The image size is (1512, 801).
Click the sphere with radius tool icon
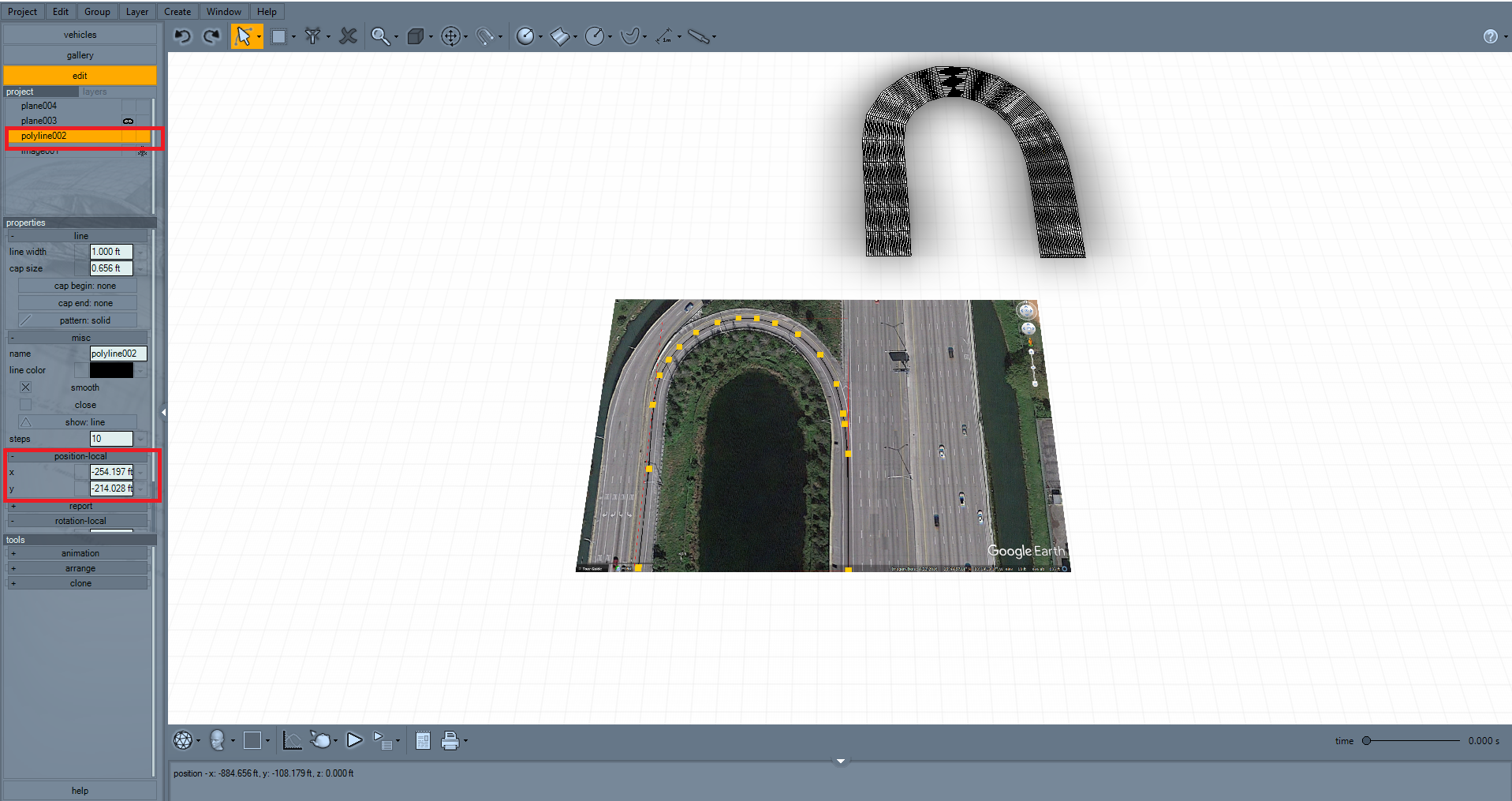(x=525, y=36)
